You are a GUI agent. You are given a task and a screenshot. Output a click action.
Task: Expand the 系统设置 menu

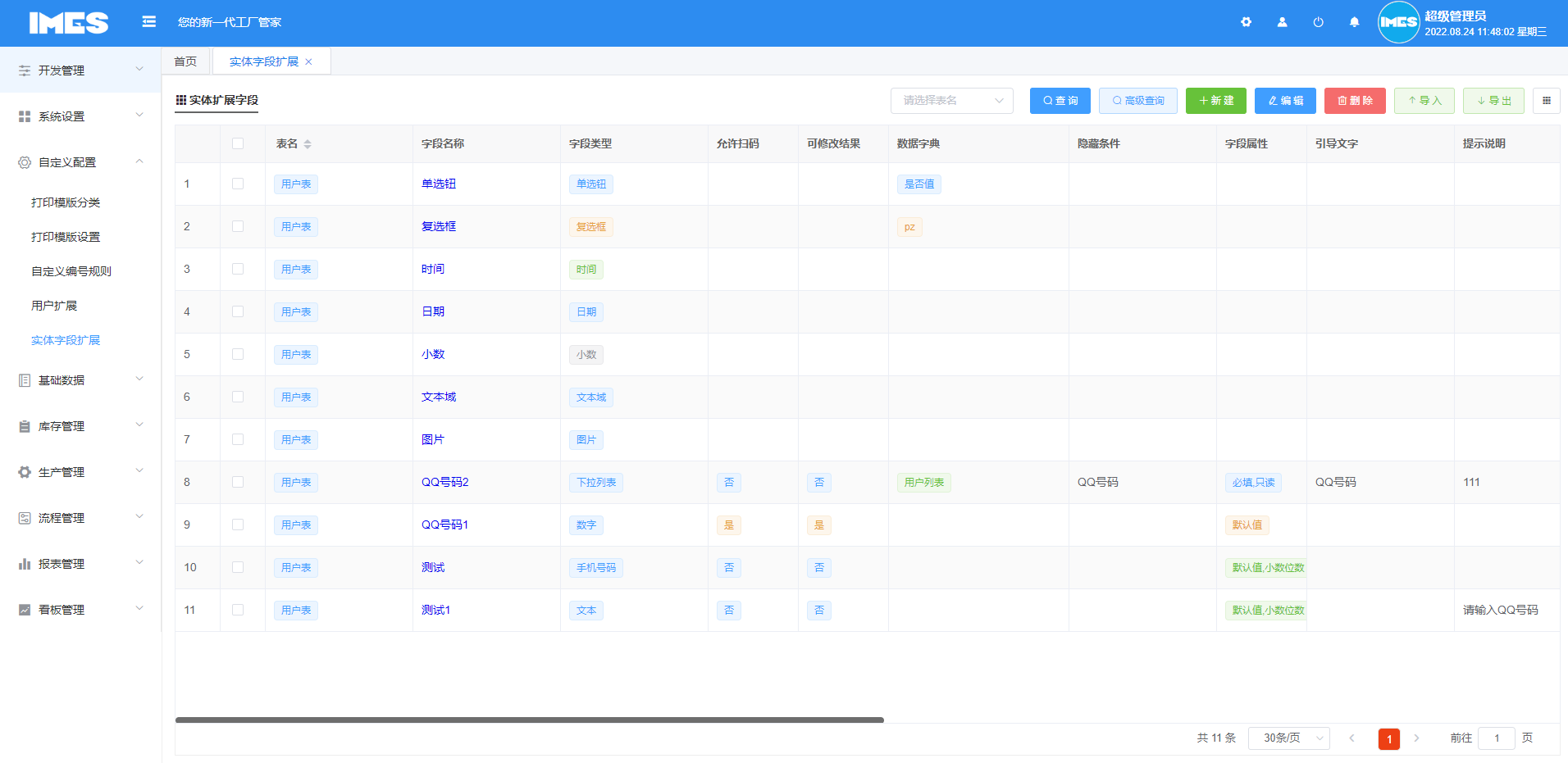tap(80, 116)
